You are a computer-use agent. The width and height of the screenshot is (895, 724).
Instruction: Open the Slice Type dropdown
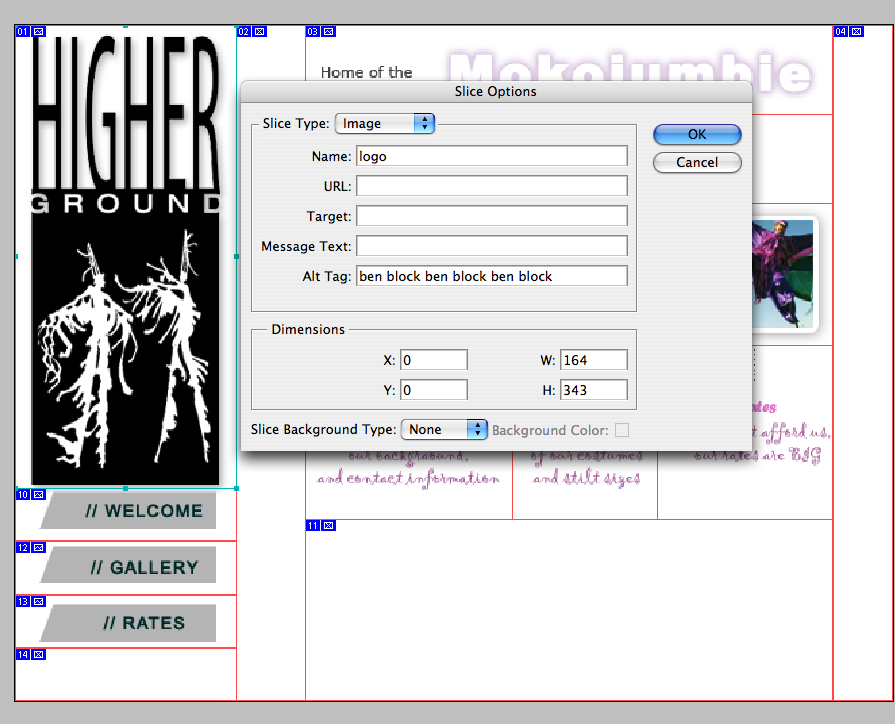click(385, 123)
